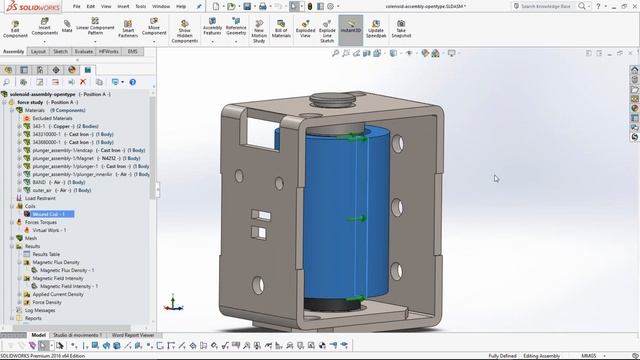Open the Word Report Viewer bottom tab
Screen dimensions: 640x360
pos(133,335)
